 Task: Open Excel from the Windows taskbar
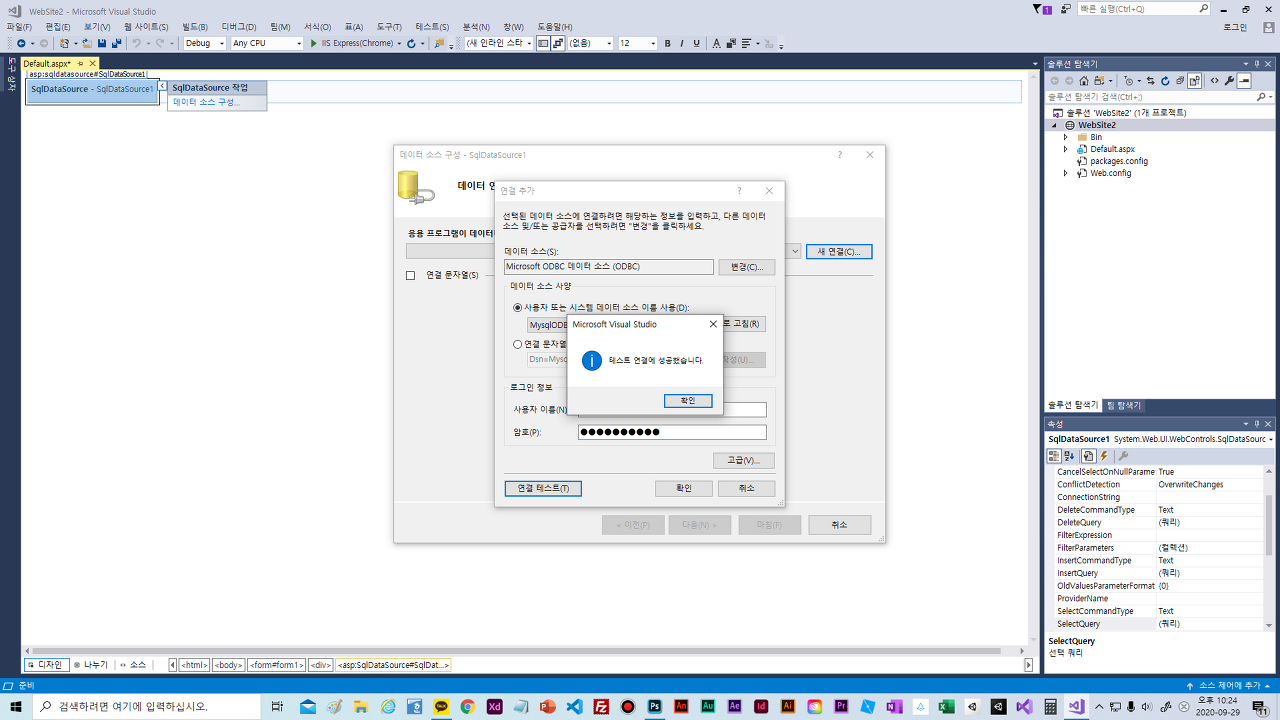[945, 706]
